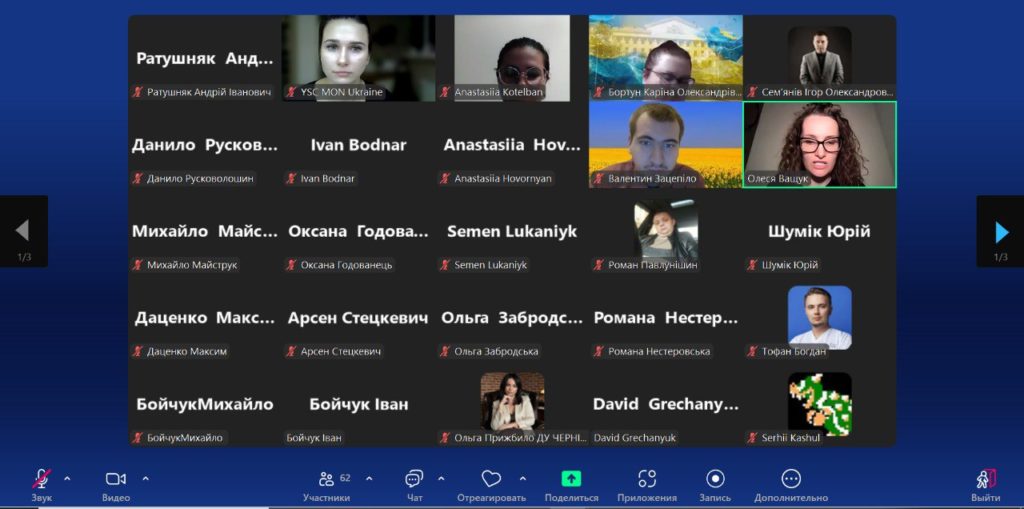Click the Отреагировать reactions heart icon

(x=491, y=479)
